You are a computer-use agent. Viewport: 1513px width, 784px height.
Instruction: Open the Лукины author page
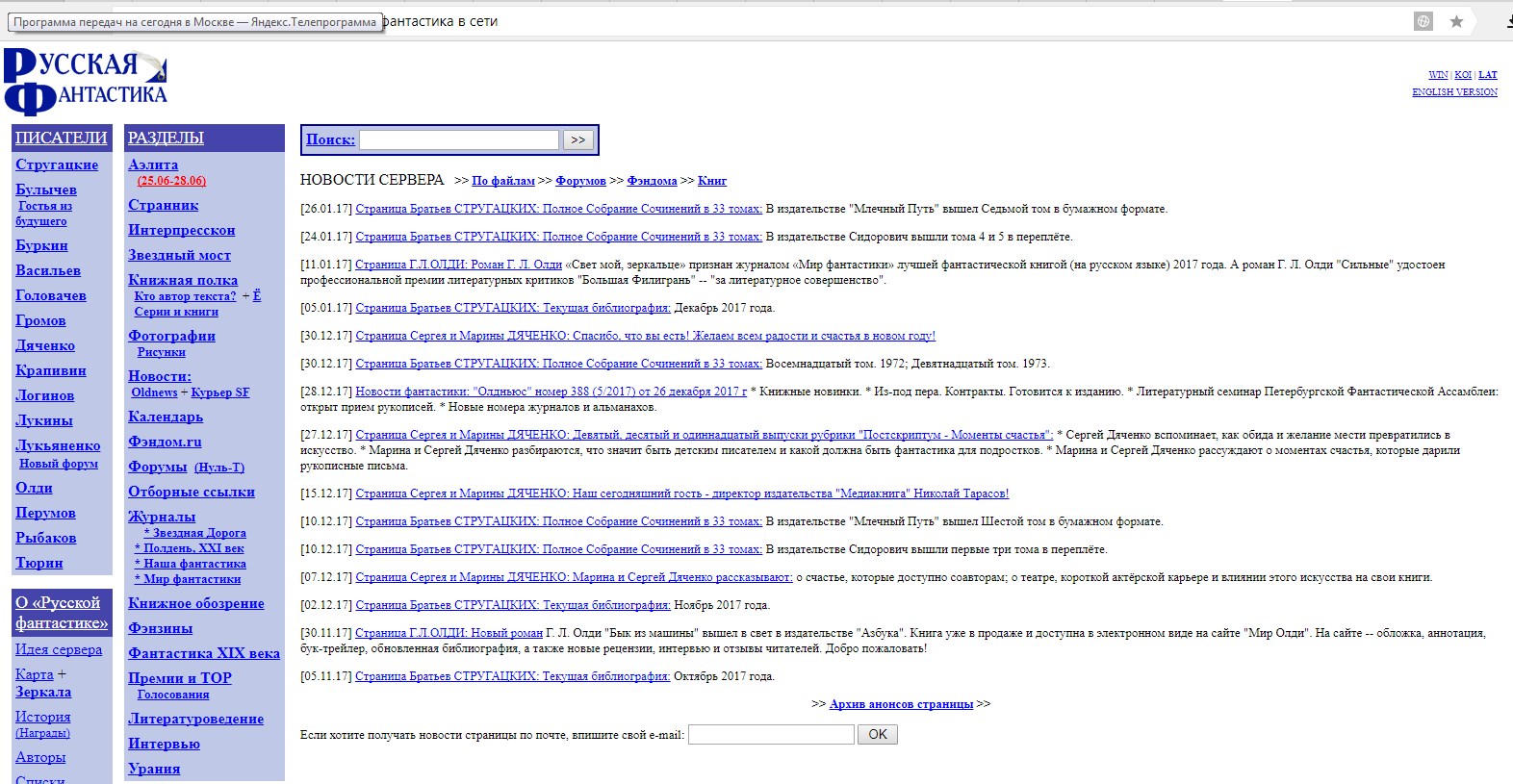click(x=44, y=420)
